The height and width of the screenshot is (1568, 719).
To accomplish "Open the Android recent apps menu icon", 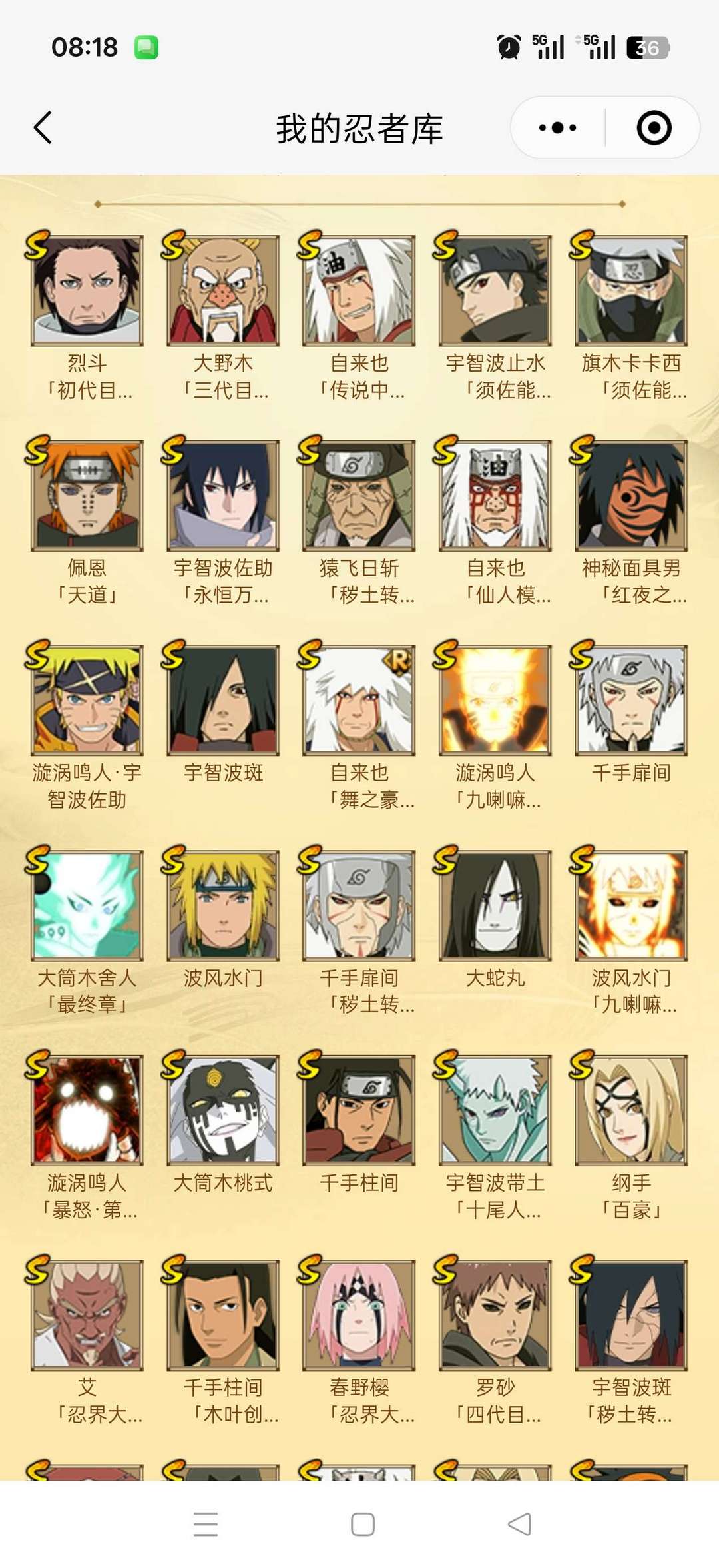I will click(206, 1524).
